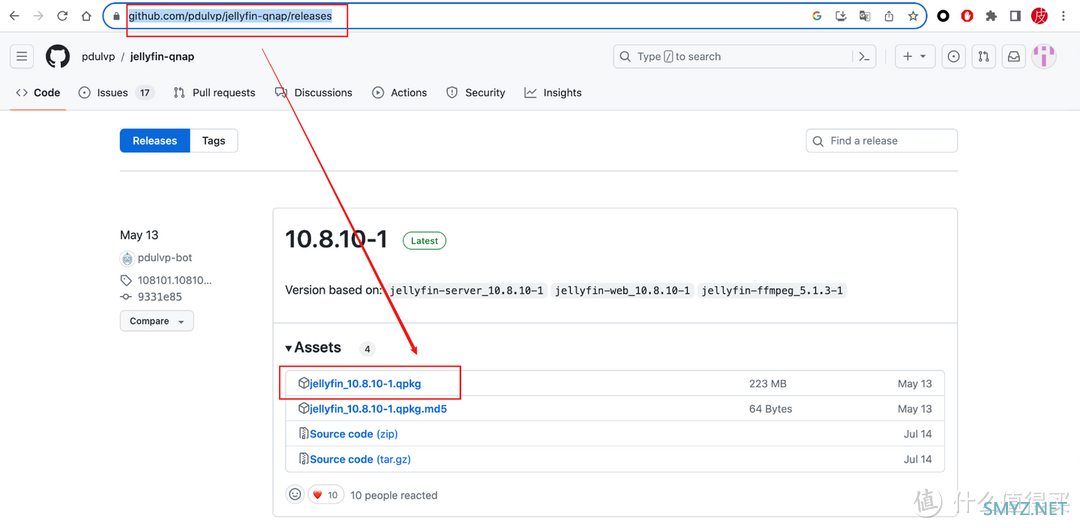
Task: Collapse the Assets section
Action: coord(313,348)
